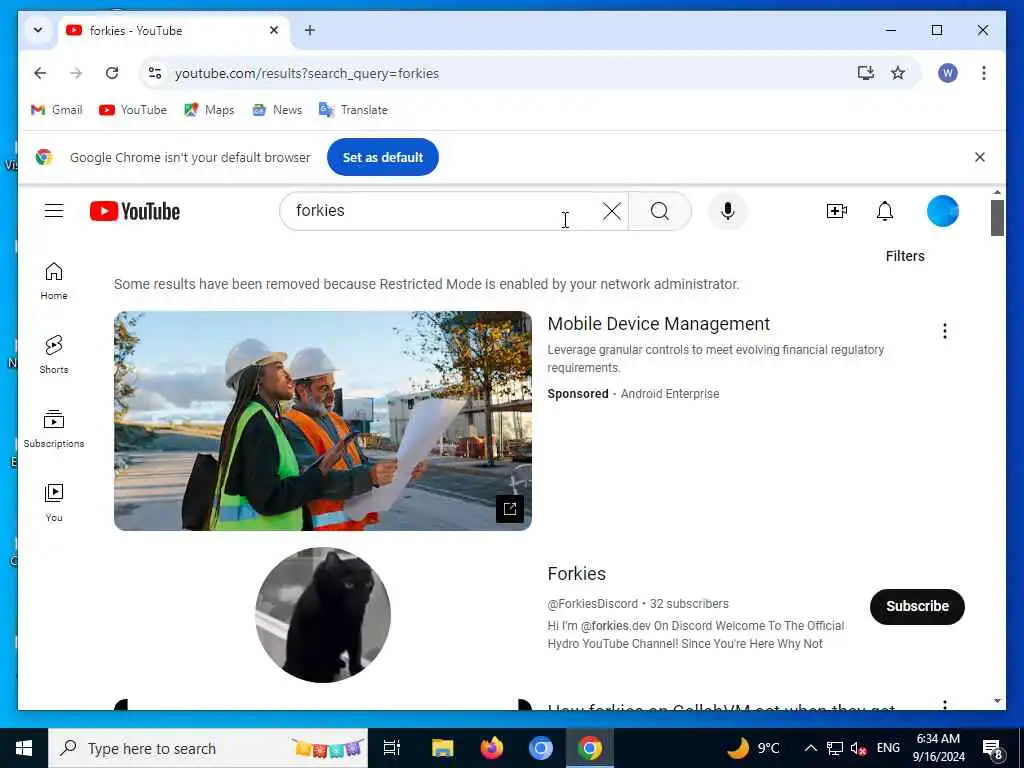Close the forkies - YouTube tab
Image resolution: width=1024 pixels, height=768 pixels.
point(274,30)
